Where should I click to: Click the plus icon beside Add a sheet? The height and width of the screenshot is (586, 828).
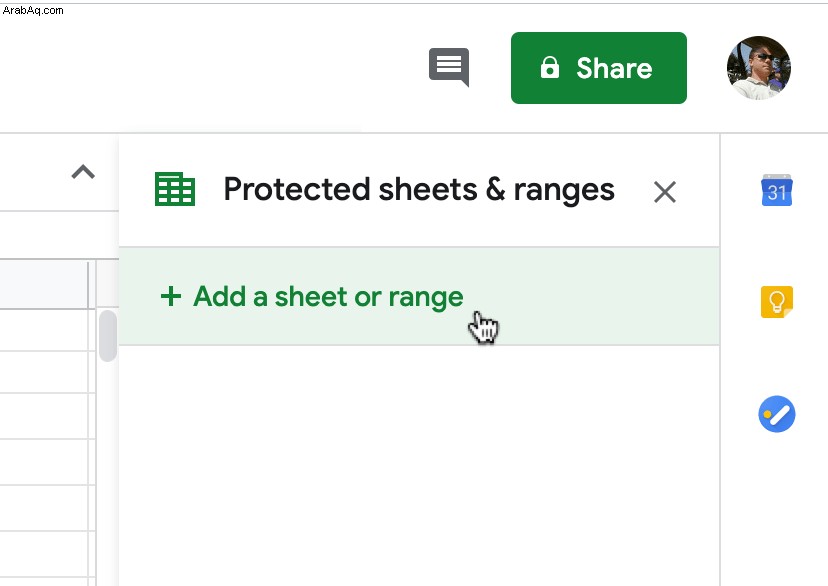pyautogui.click(x=171, y=296)
